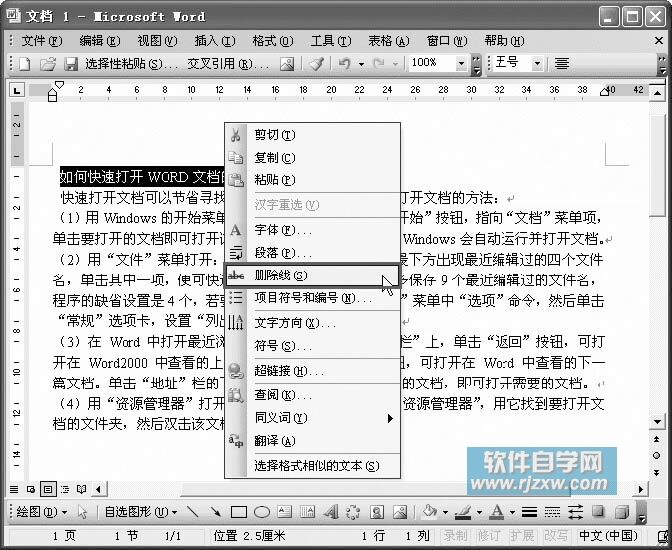672x550 pixels.
Task: Open the 格式(O) menu in menu bar
Action: coord(273,41)
